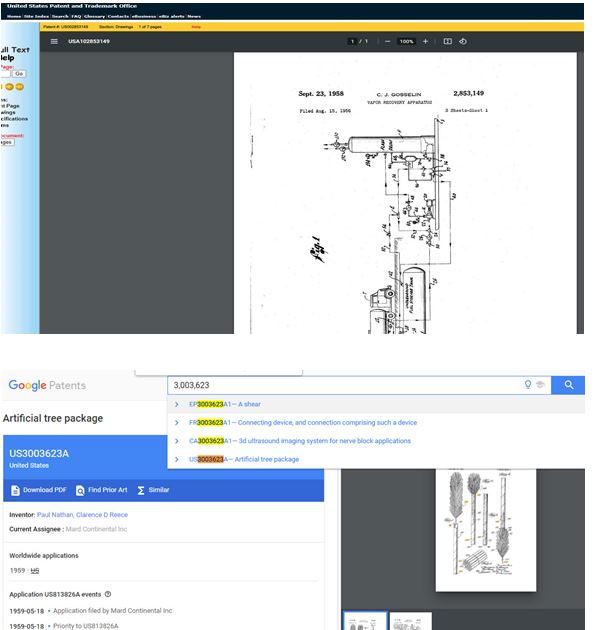Click Mard Continental Inc current assignee text
The image size is (600, 630).
click(x=96, y=529)
